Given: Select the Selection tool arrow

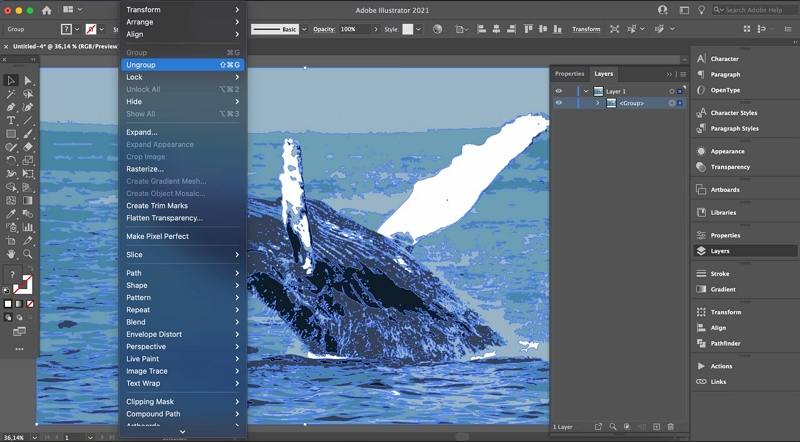Looking at the screenshot, I should pos(11,80).
